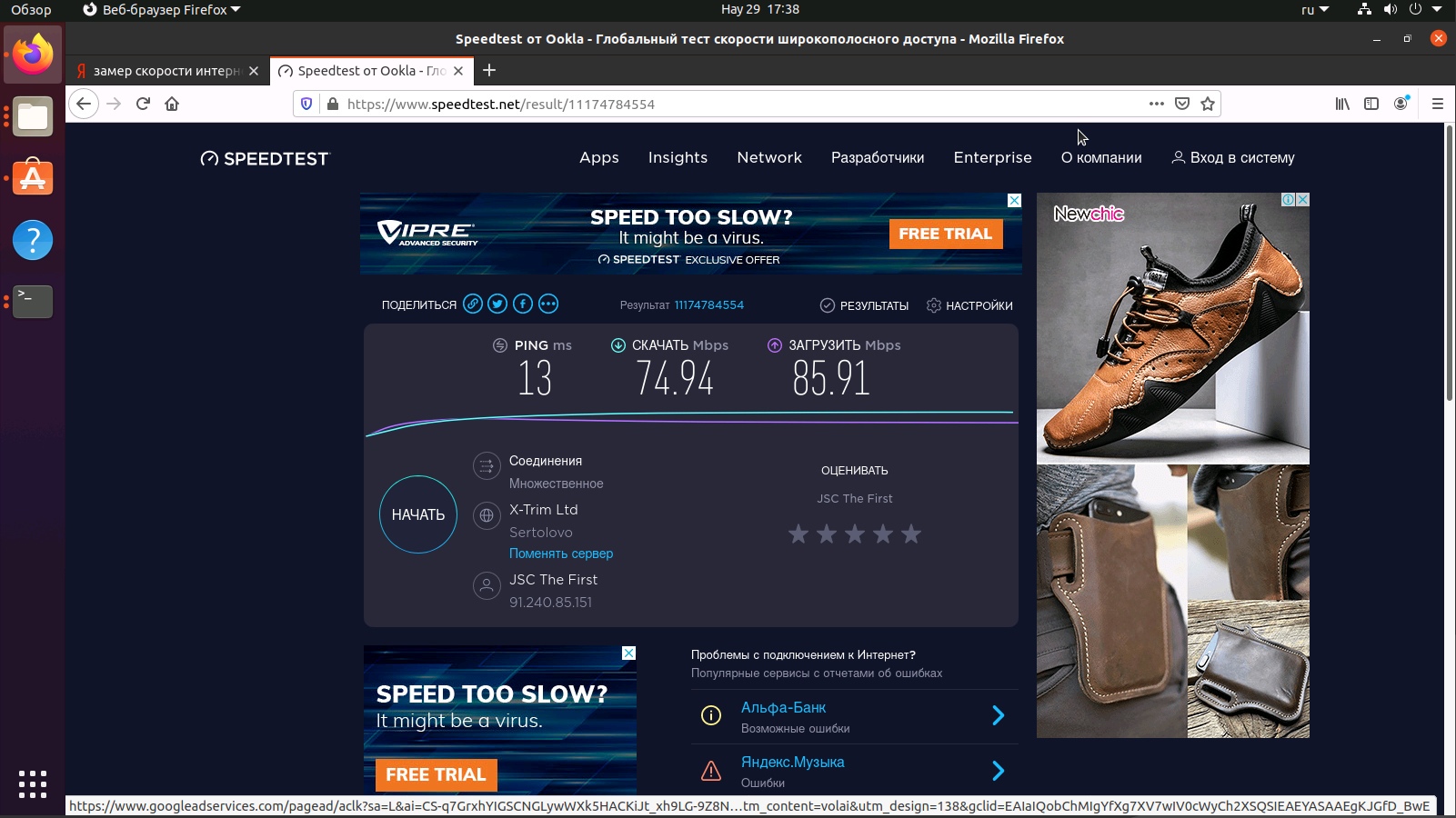Rate provider three stars
Screen dimensions: 1456x818
[x=855, y=534]
